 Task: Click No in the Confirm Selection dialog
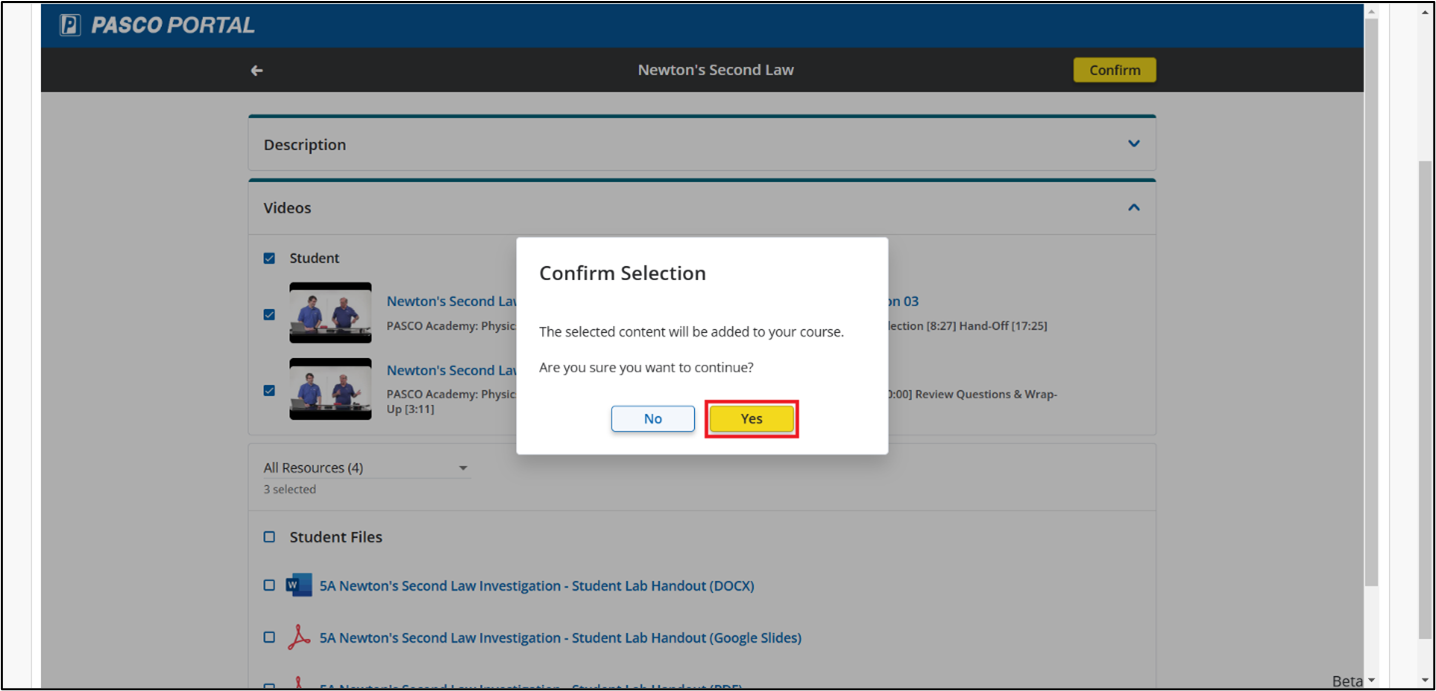click(x=653, y=419)
